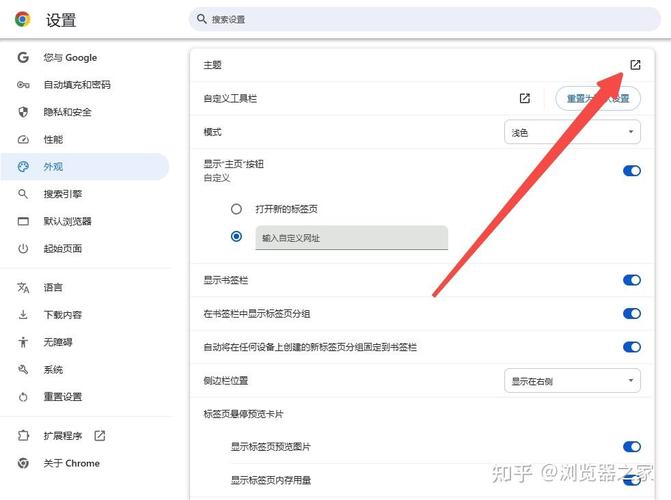Open 起始页面 settings section
This screenshot has width=671, height=500.
pyautogui.click(x=86, y=249)
